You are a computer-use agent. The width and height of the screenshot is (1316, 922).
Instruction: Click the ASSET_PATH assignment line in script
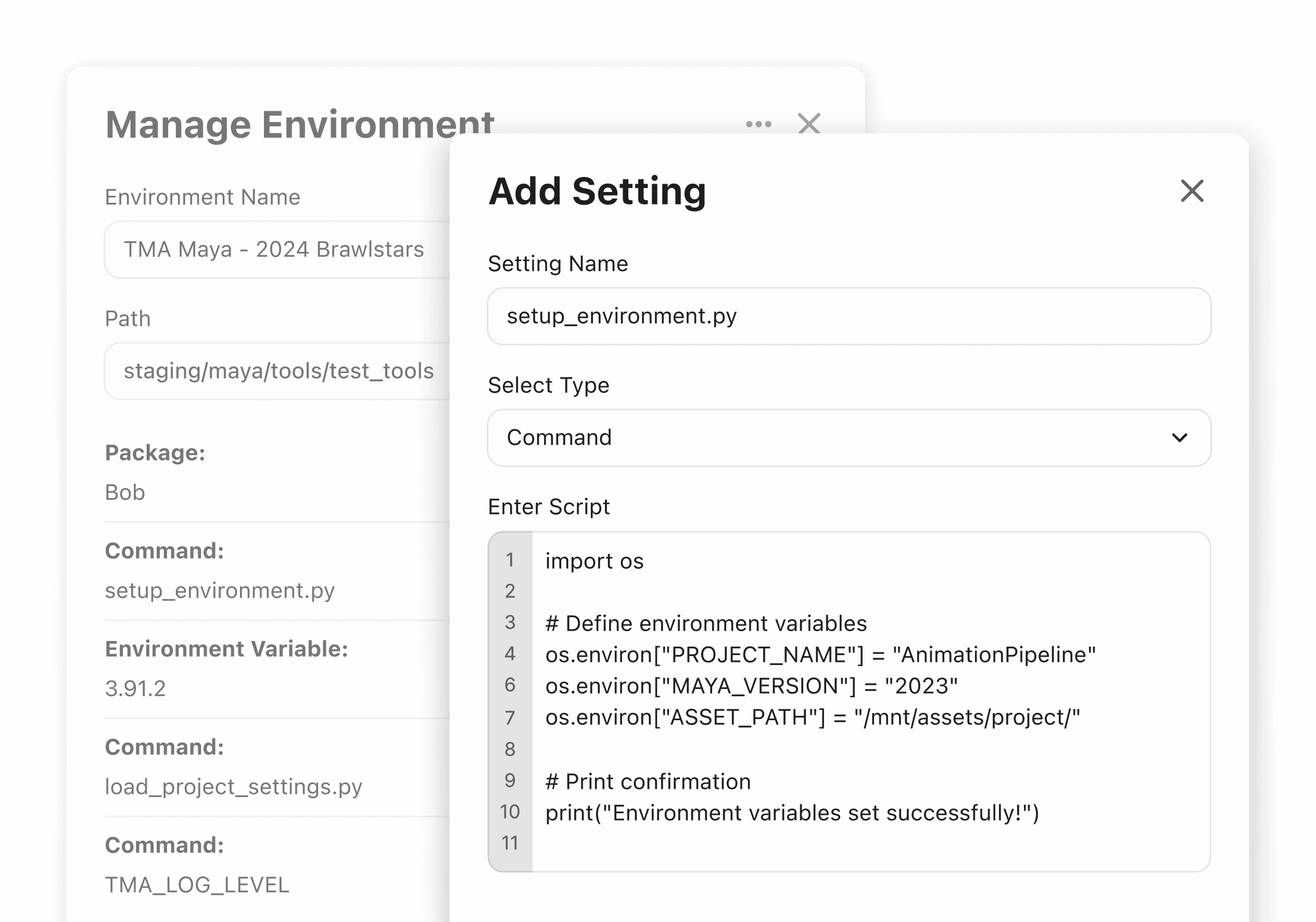pyautogui.click(x=813, y=718)
